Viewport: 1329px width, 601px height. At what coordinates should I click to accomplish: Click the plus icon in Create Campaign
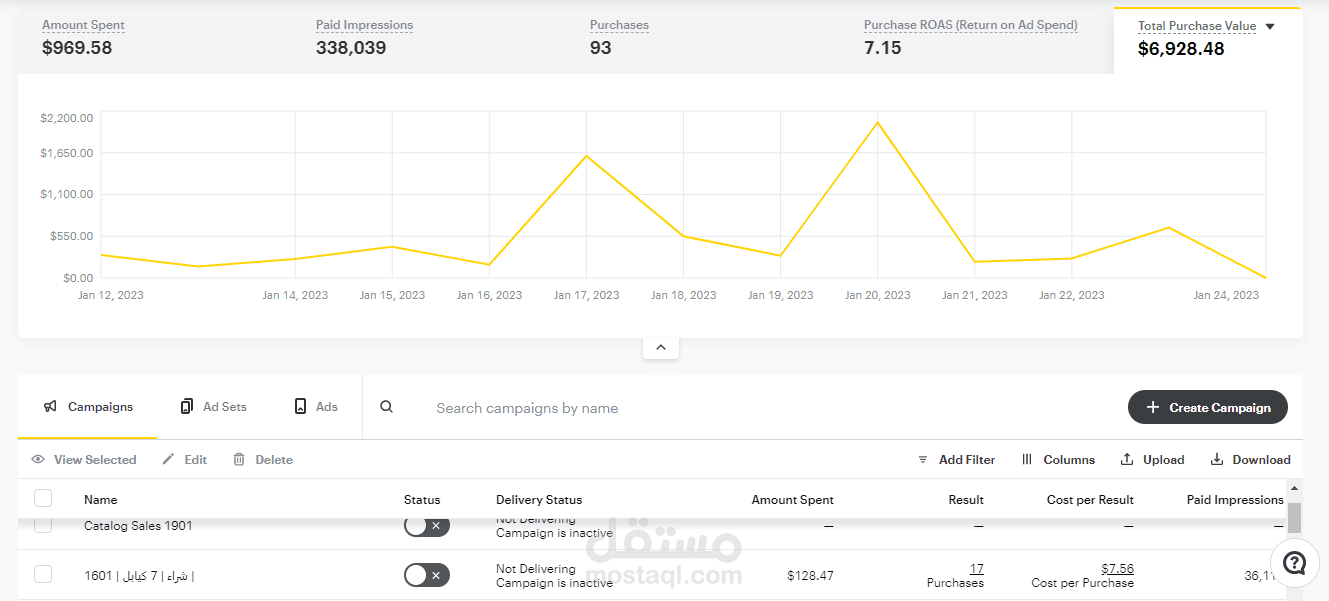[1153, 407]
